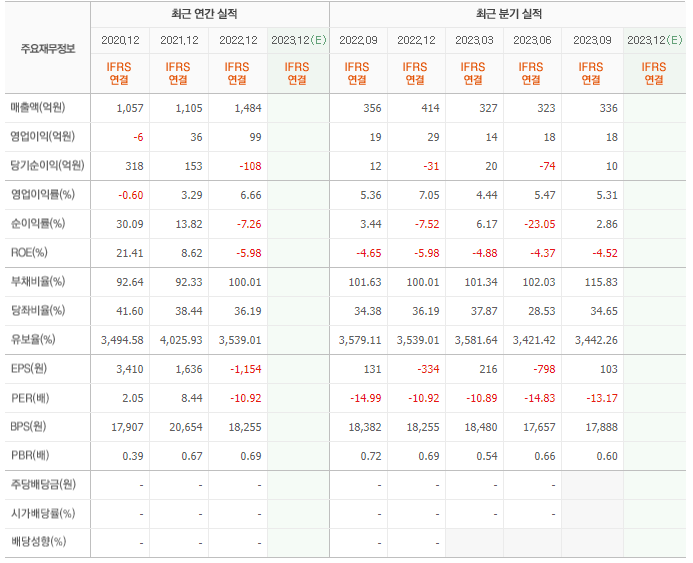Select the 주요재무정보 header cell
The height and width of the screenshot is (563, 693).
point(48,49)
